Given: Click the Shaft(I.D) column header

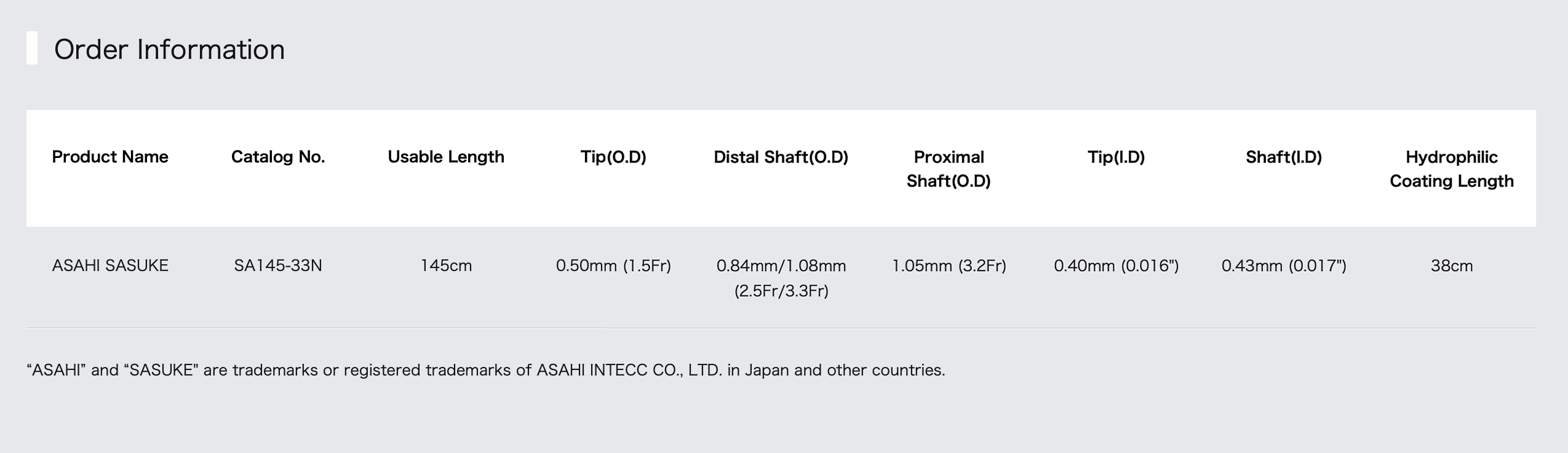Looking at the screenshot, I should [x=1284, y=157].
